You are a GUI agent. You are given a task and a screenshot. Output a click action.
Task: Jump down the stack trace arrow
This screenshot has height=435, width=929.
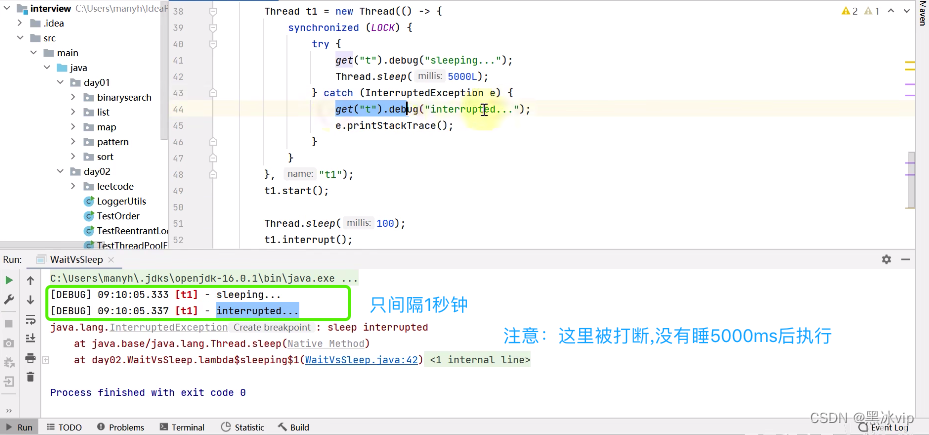(x=30, y=300)
